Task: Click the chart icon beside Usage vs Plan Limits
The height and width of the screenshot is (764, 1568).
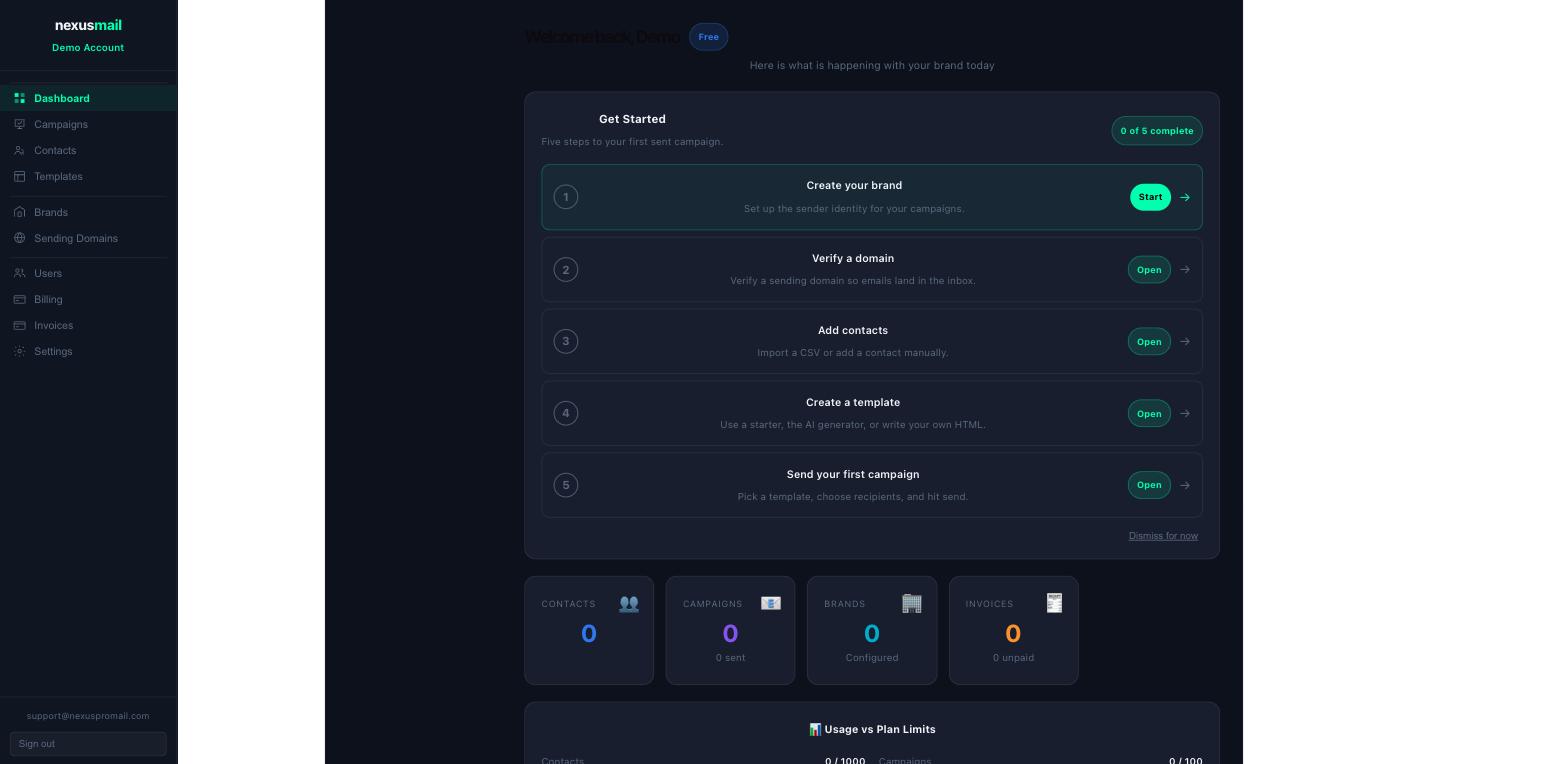Action: 815,729
